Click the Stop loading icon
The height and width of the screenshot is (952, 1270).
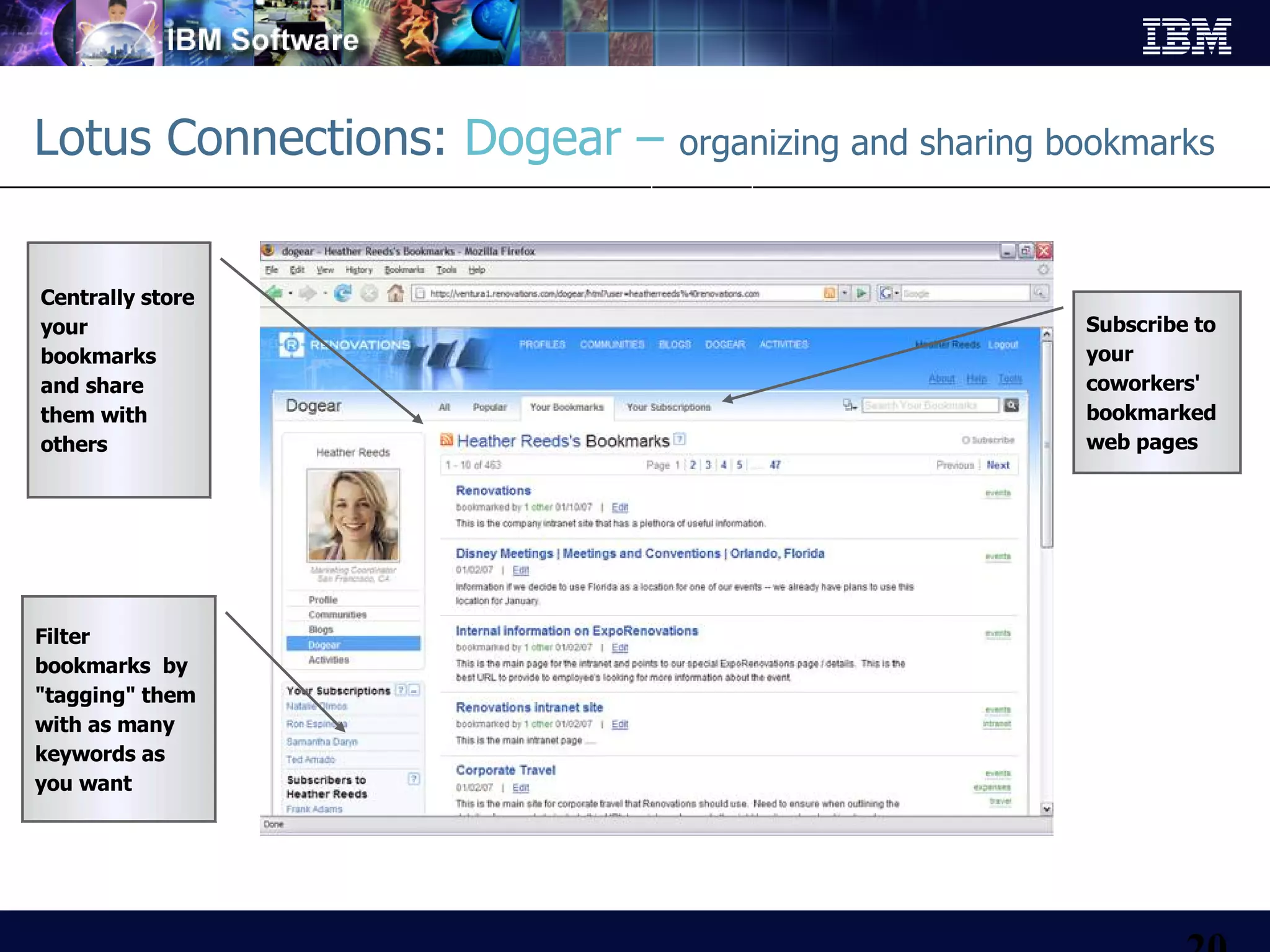[369, 293]
